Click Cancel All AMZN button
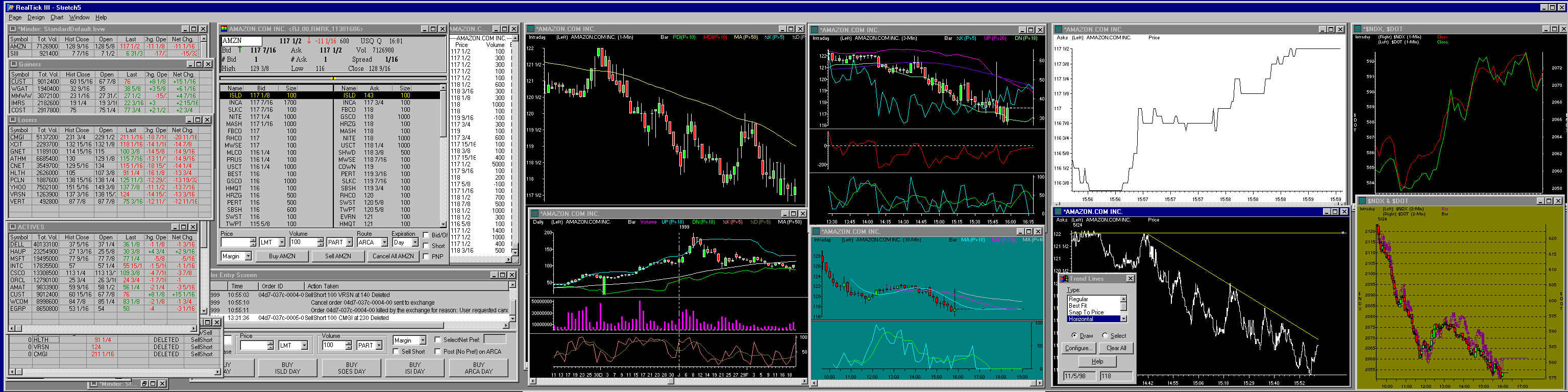Viewport: 1568px width, 392px height. click(393, 256)
